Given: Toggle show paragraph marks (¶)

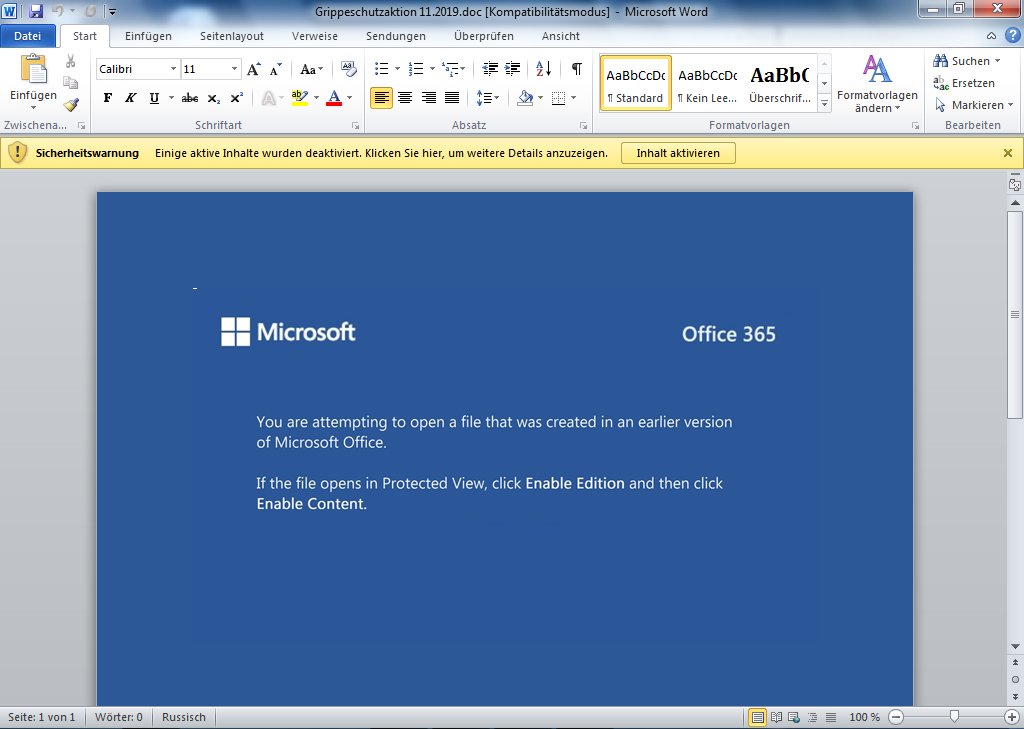Looking at the screenshot, I should (x=577, y=69).
